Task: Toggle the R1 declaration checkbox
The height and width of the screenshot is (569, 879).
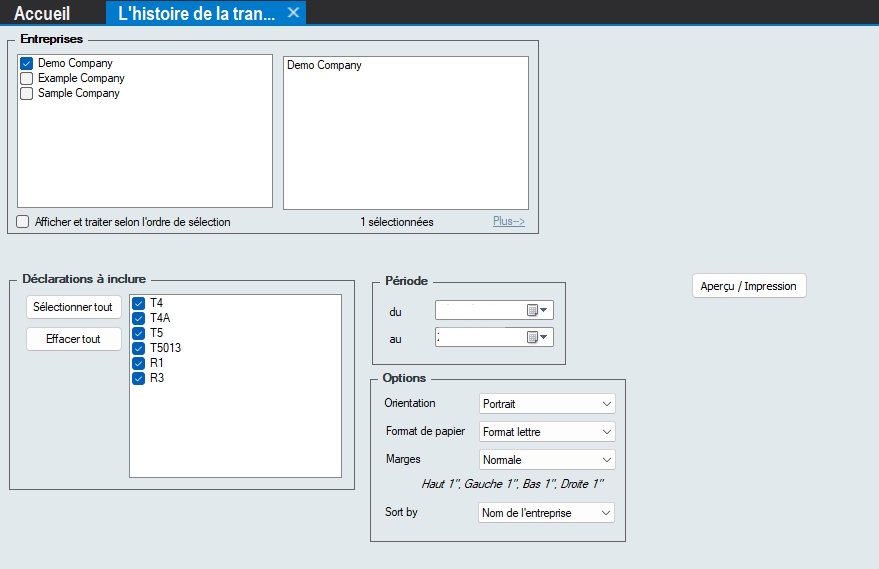Action: (139, 363)
